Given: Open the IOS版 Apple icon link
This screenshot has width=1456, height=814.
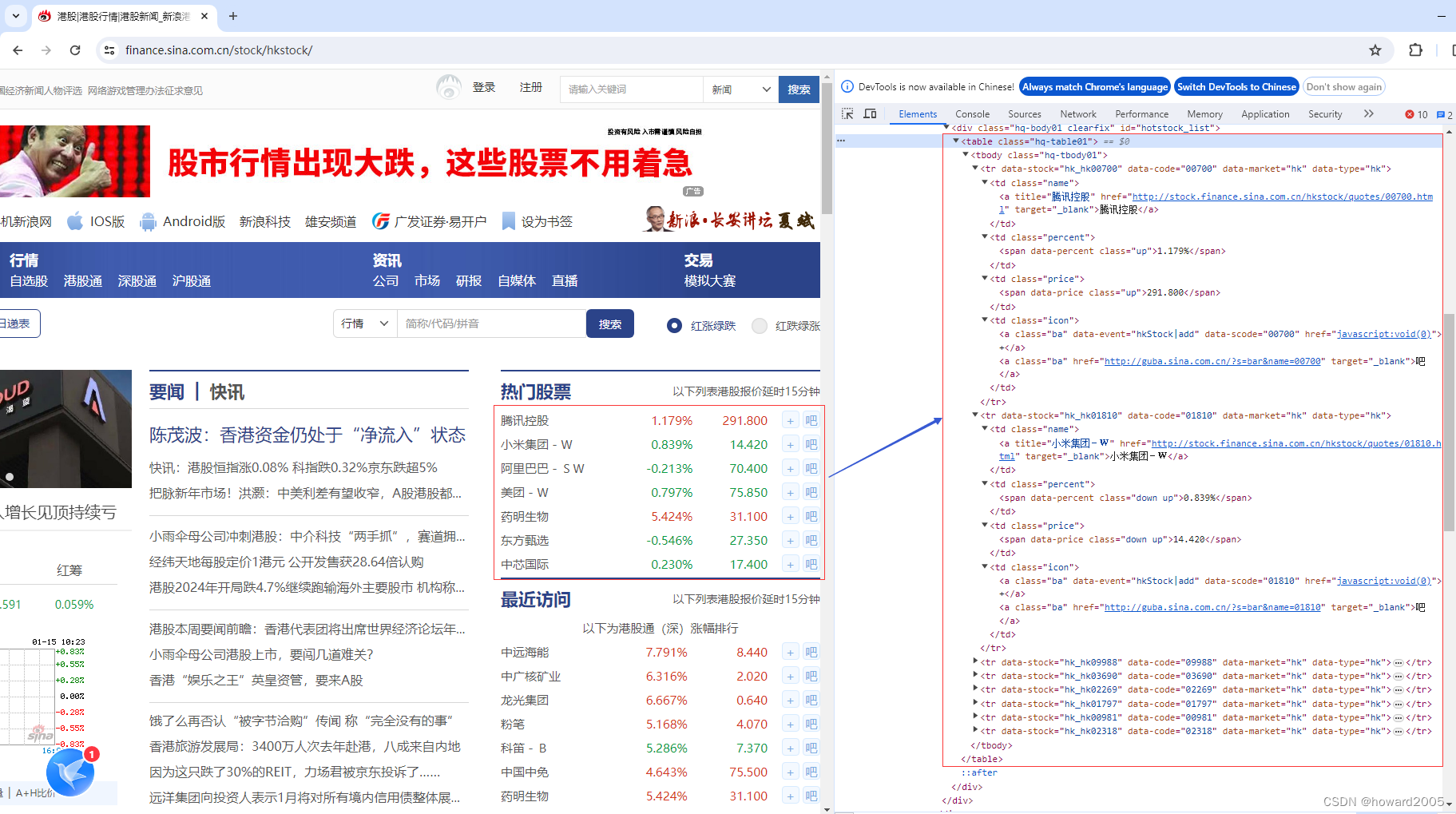Looking at the screenshot, I should click(75, 221).
